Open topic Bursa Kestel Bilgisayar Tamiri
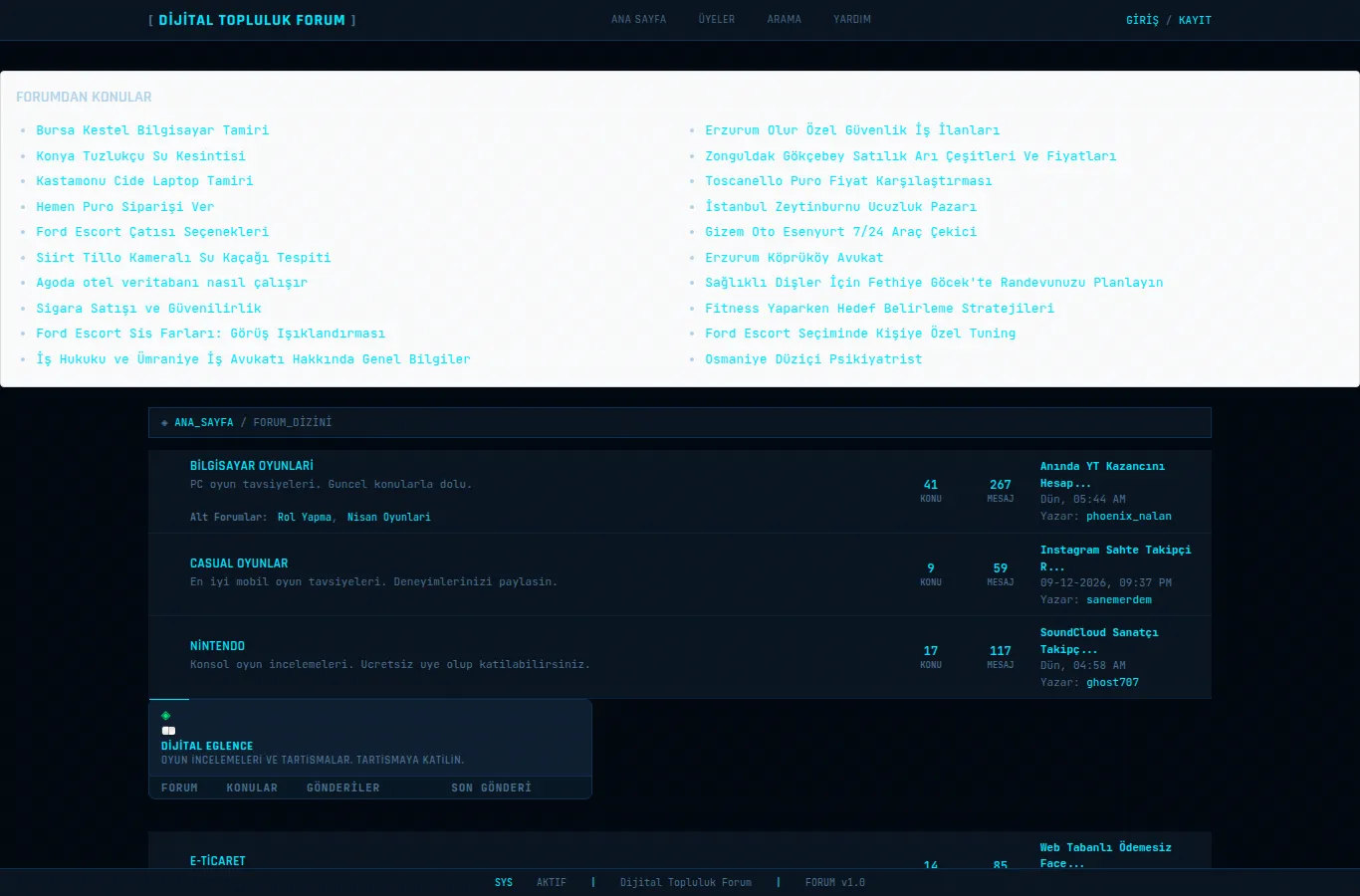Image resolution: width=1360 pixels, height=896 pixels. coord(152,130)
